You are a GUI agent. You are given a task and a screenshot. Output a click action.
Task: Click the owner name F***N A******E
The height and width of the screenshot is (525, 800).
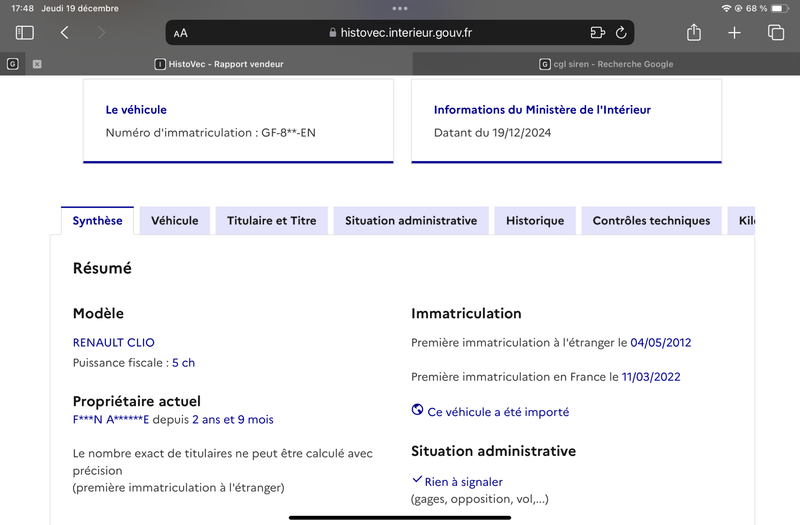(x=111, y=419)
